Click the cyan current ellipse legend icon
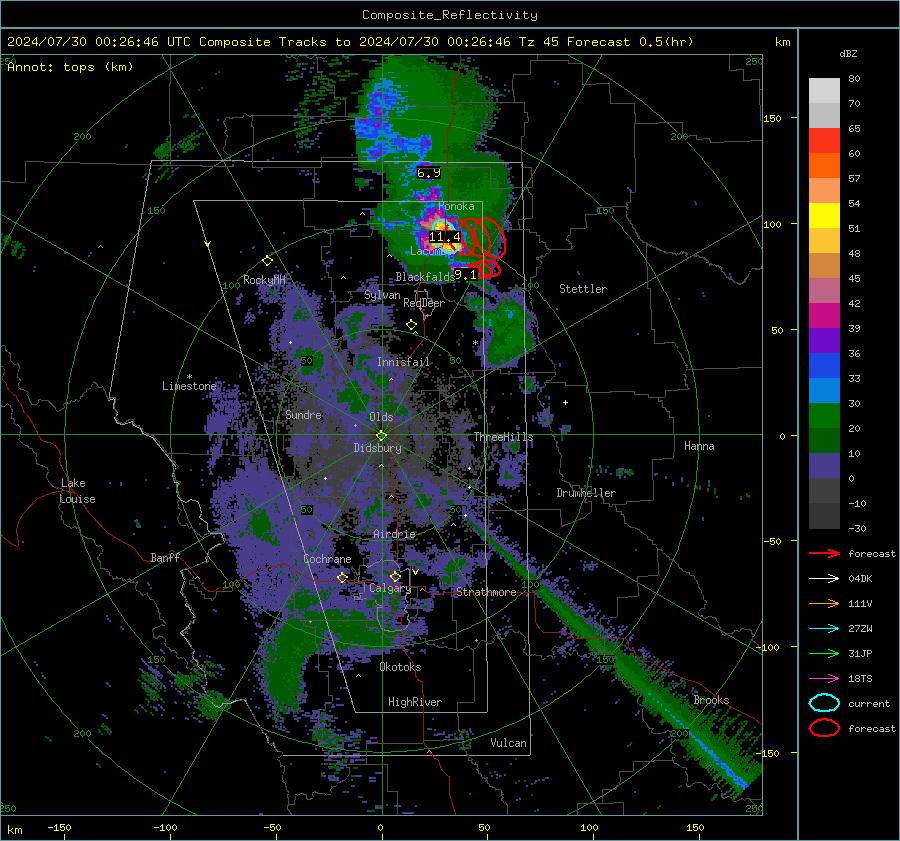The width and height of the screenshot is (900, 841). pyautogui.click(x=824, y=703)
